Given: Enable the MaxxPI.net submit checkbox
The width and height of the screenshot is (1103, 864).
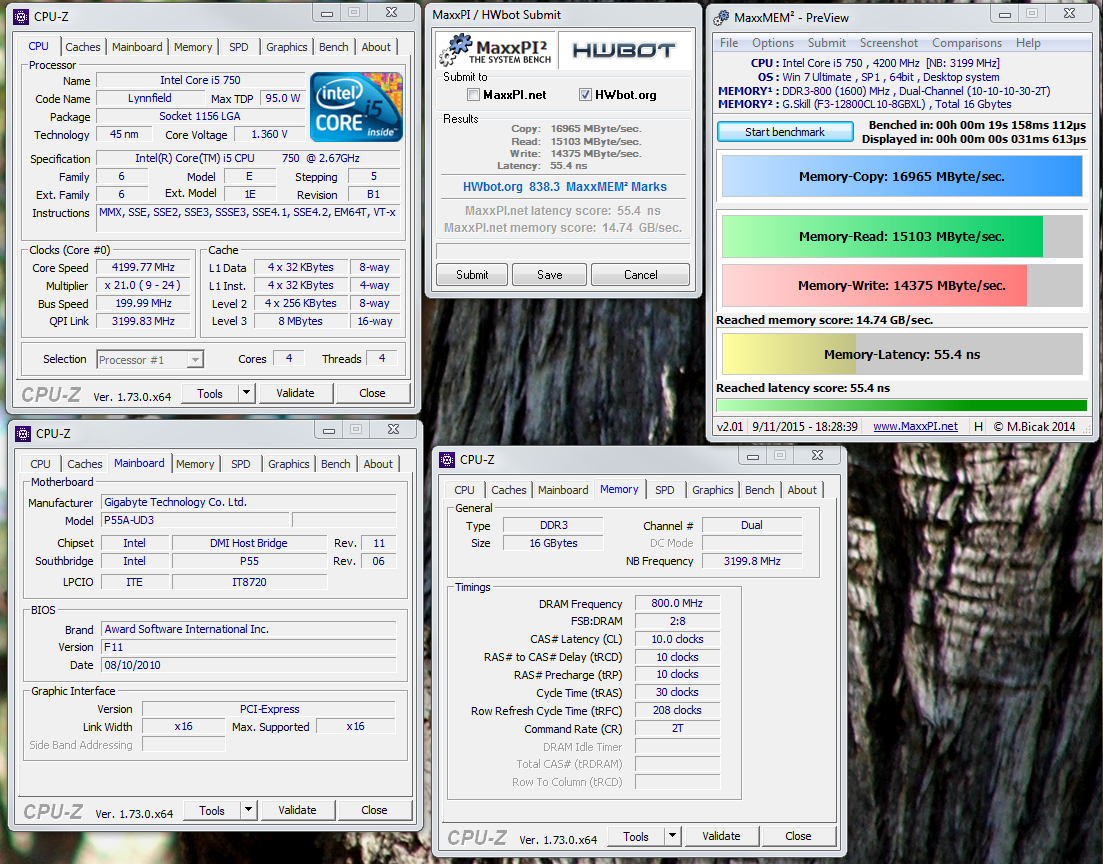Looking at the screenshot, I should tap(473, 94).
